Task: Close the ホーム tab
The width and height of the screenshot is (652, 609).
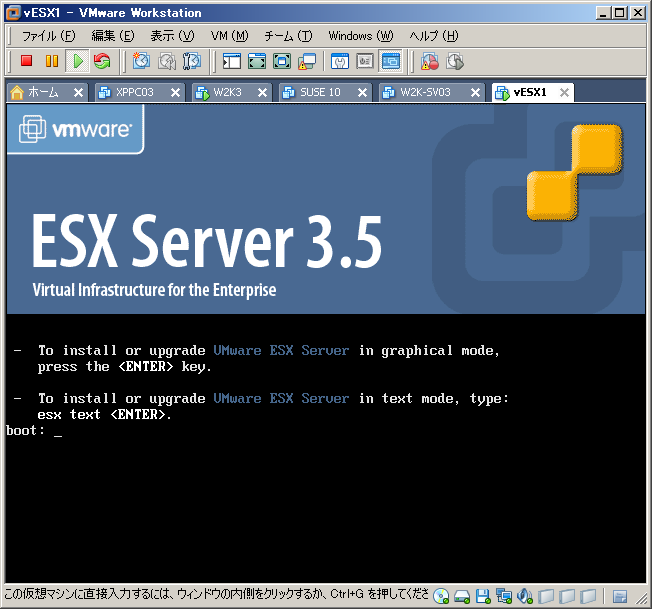Action: click(x=78, y=92)
